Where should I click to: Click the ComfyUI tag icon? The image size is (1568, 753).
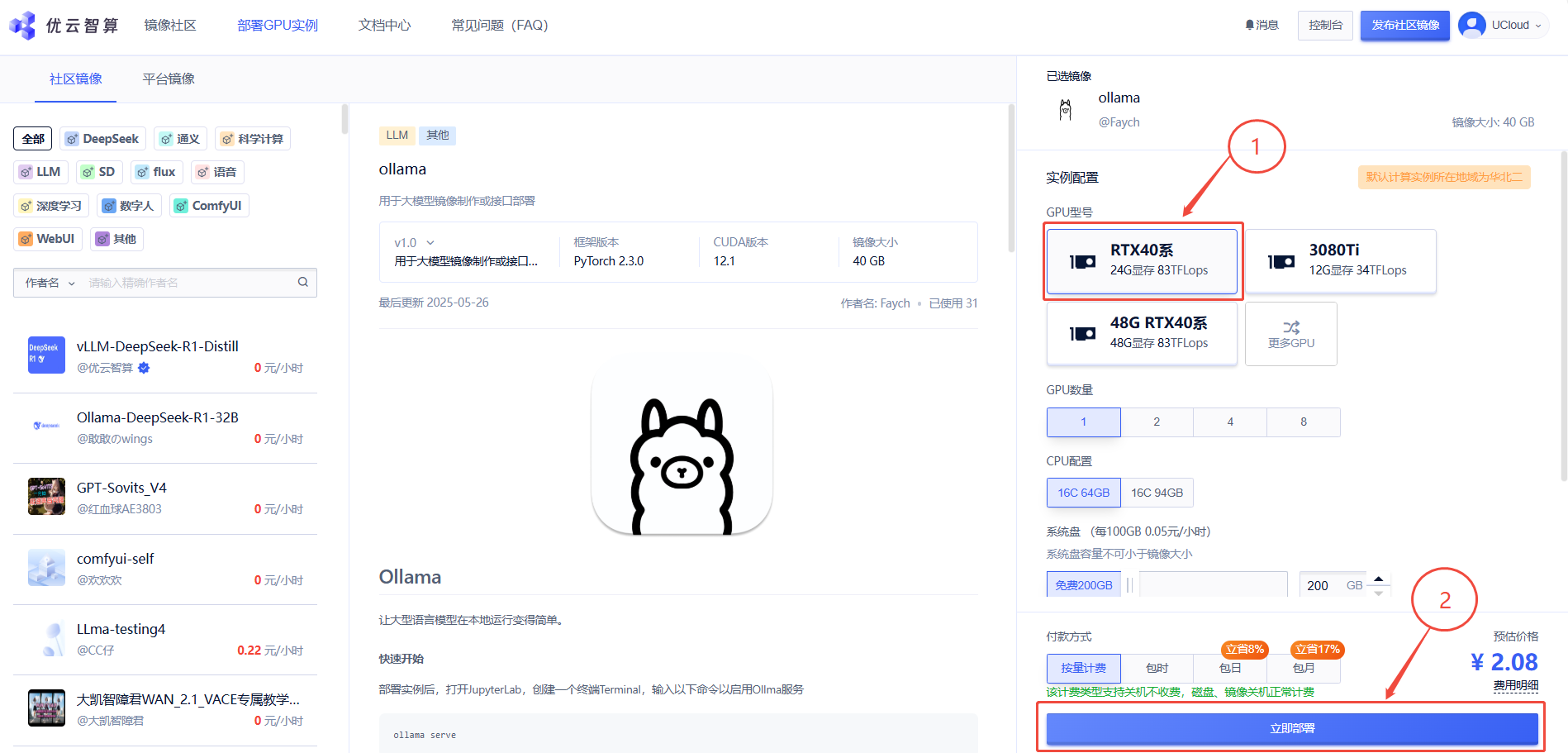click(182, 206)
